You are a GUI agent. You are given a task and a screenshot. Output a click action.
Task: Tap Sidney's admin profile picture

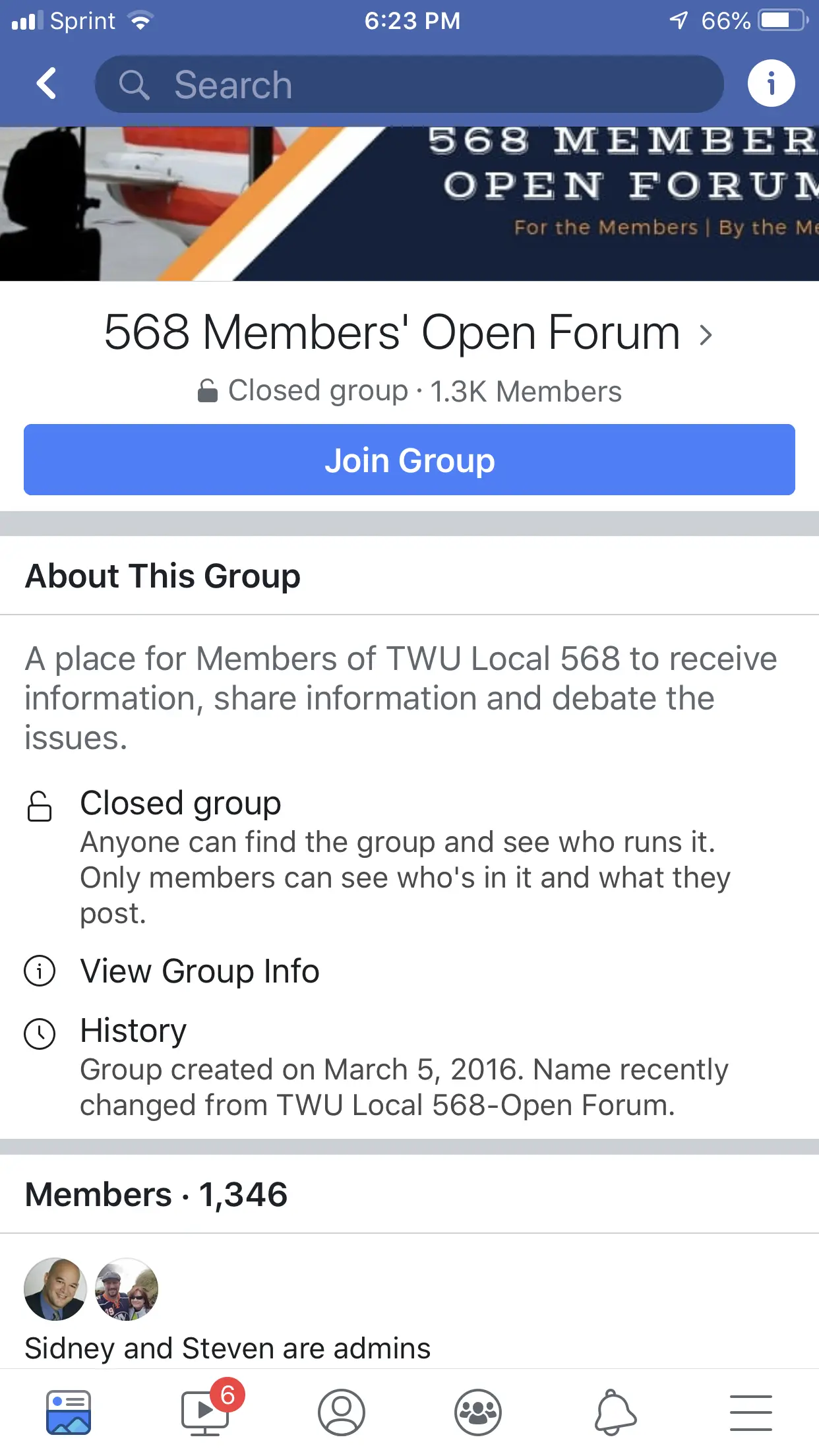tap(55, 1289)
